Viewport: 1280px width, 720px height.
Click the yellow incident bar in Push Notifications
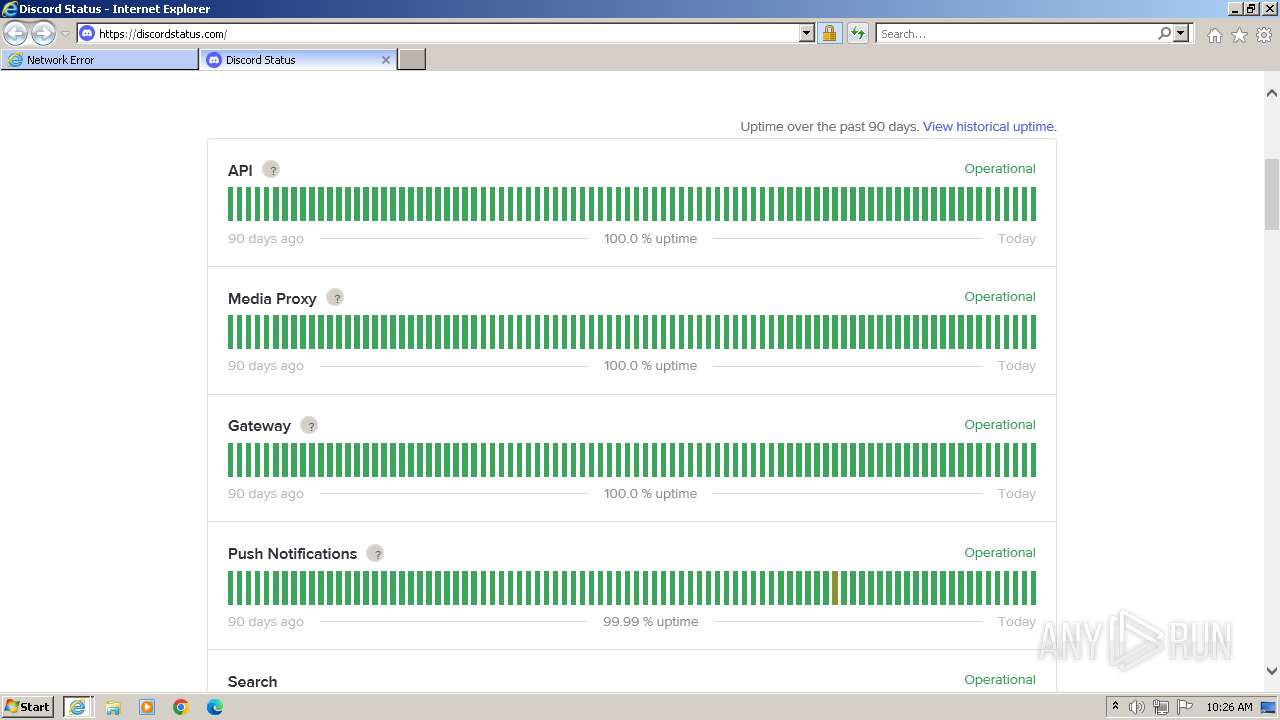(835, 588)
